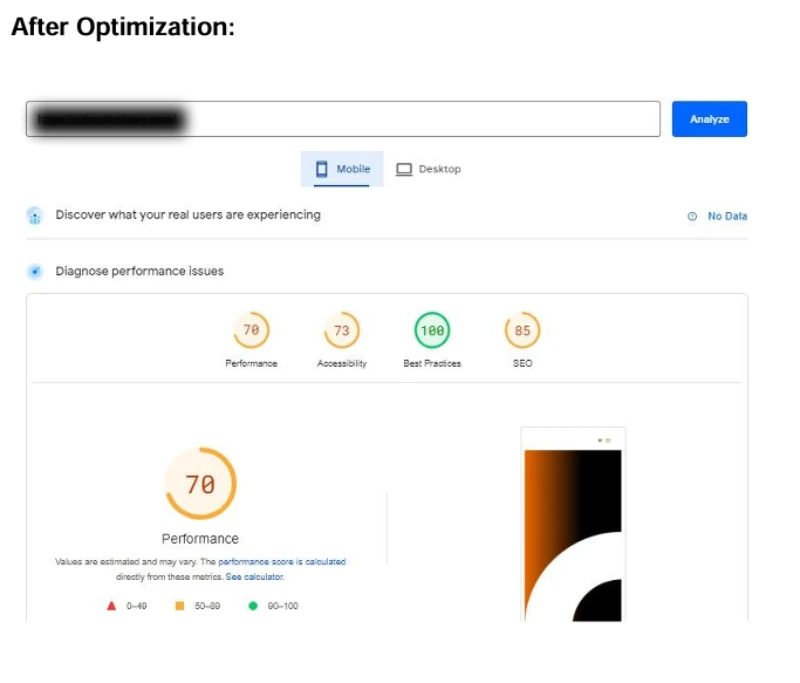Click the real users experience icon
The image size is (800, 683).
point(35,216)
